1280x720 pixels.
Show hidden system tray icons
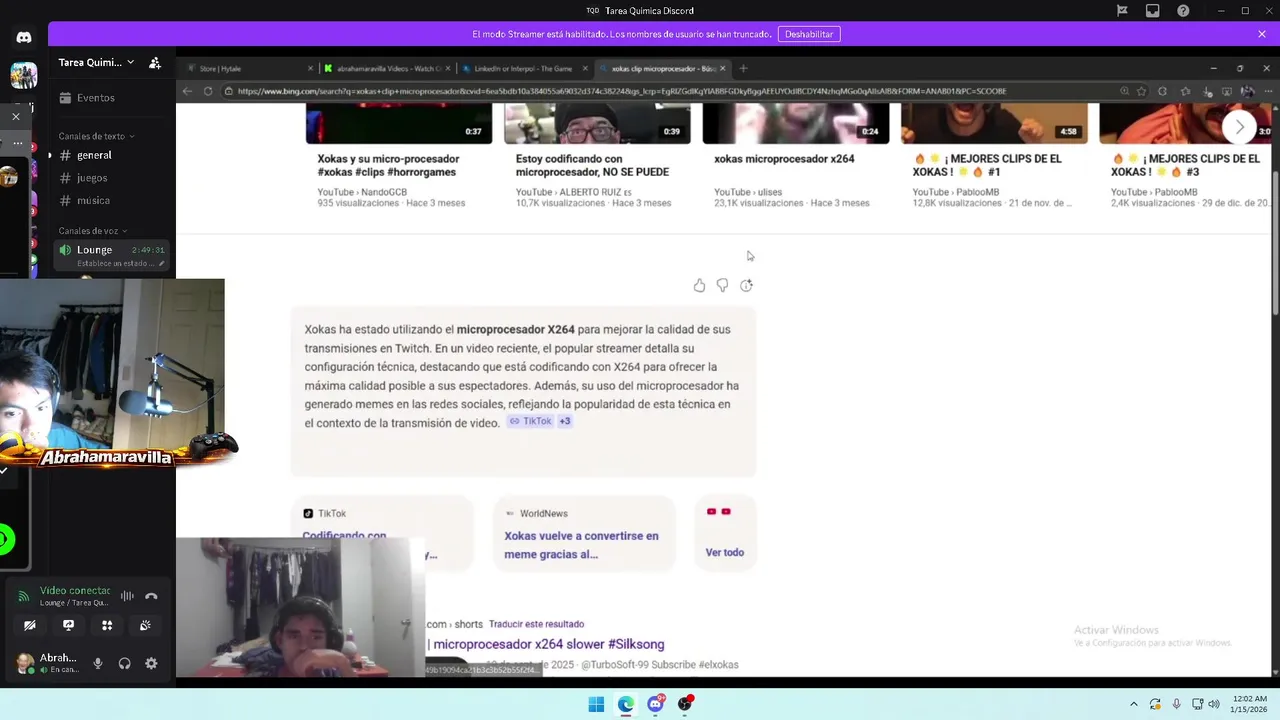pyautogui.click(x=1133, y=704)
